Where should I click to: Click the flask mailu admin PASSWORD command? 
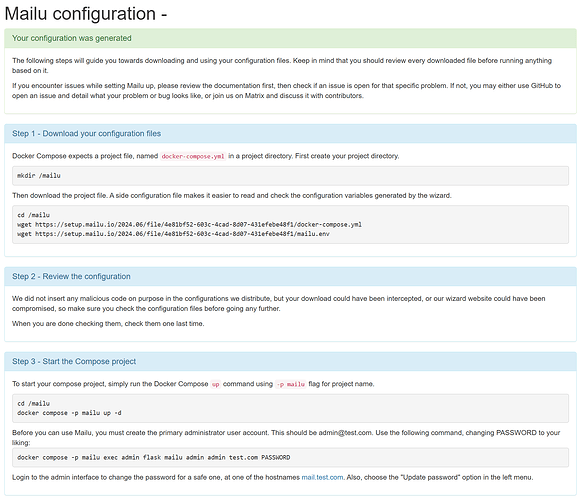coord(154,457)
